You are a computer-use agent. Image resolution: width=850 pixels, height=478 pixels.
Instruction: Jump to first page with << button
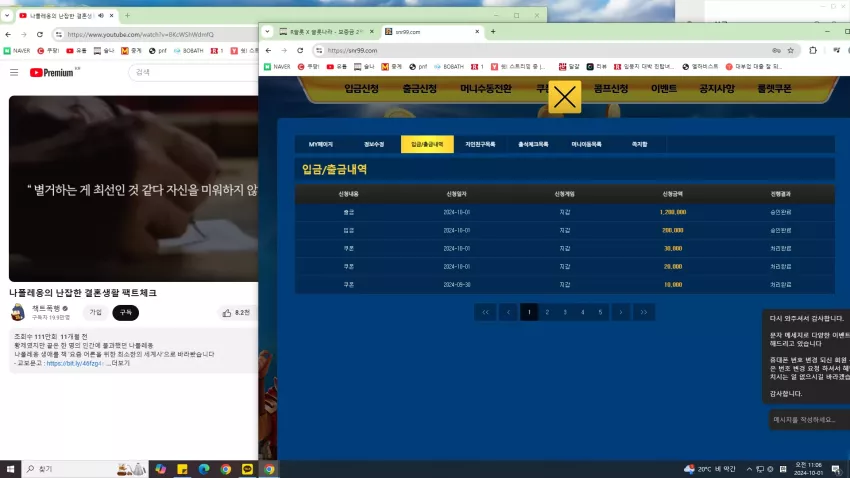pyautogui.click(x=485, y=312)
